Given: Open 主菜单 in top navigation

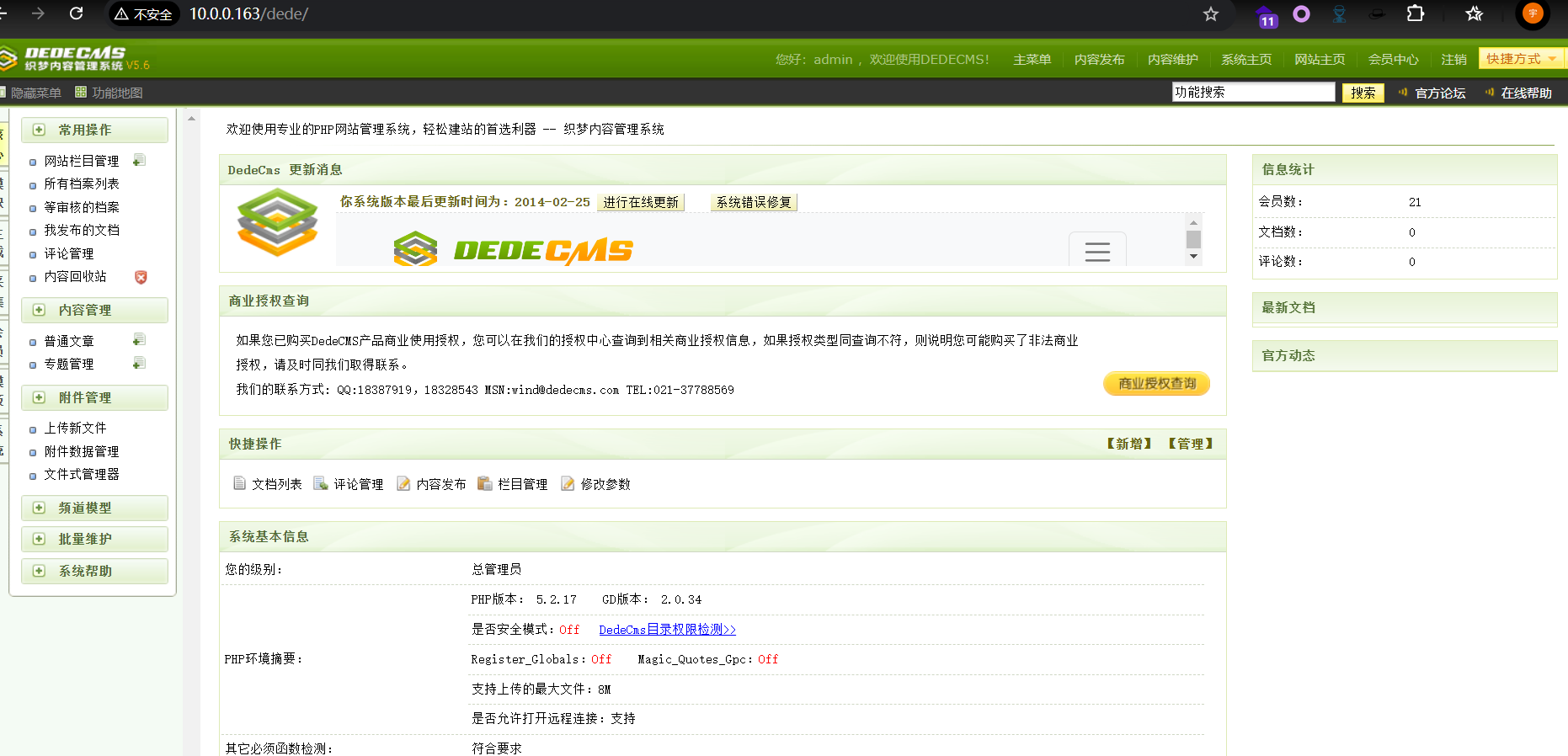Looking at the screenshot, I should pyautogui.click(x=1032, y=59).
